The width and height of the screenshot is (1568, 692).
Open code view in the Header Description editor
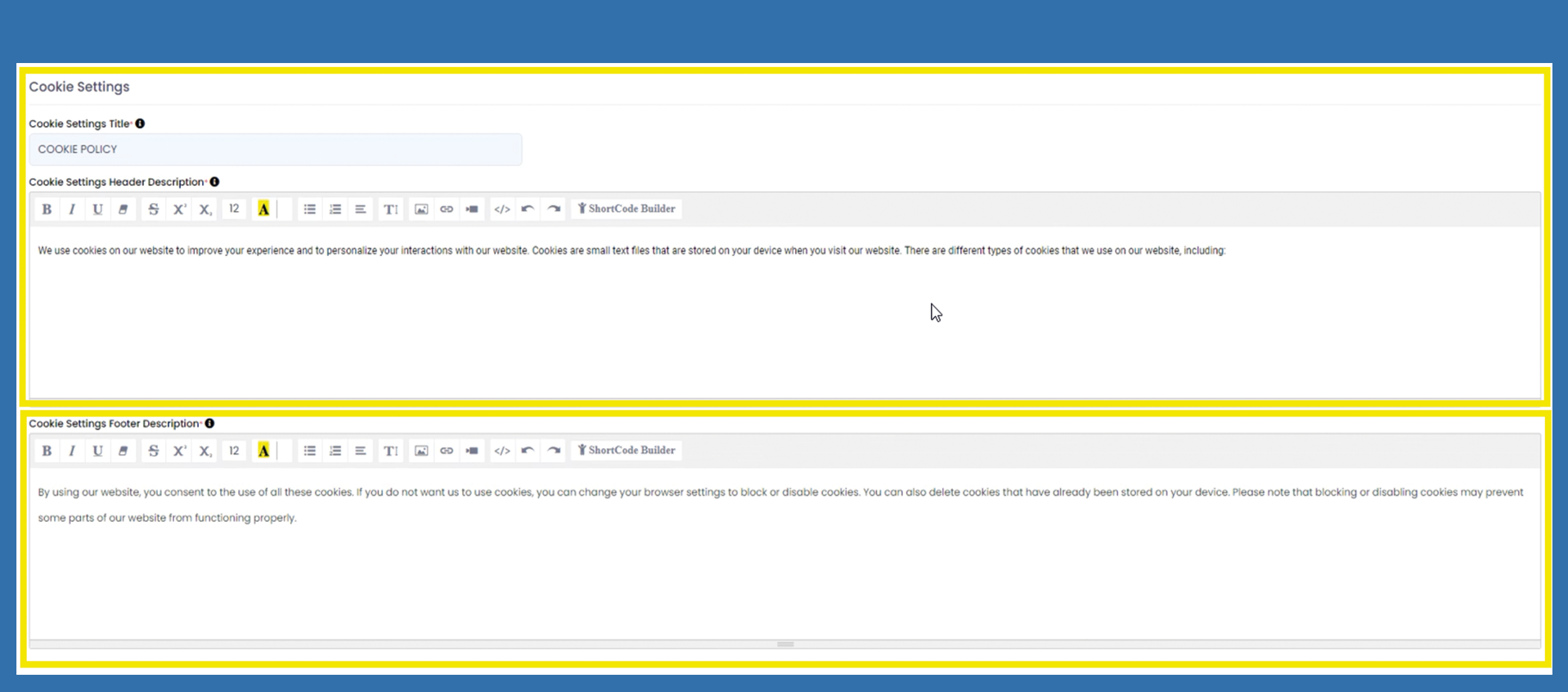coord(502,209)
